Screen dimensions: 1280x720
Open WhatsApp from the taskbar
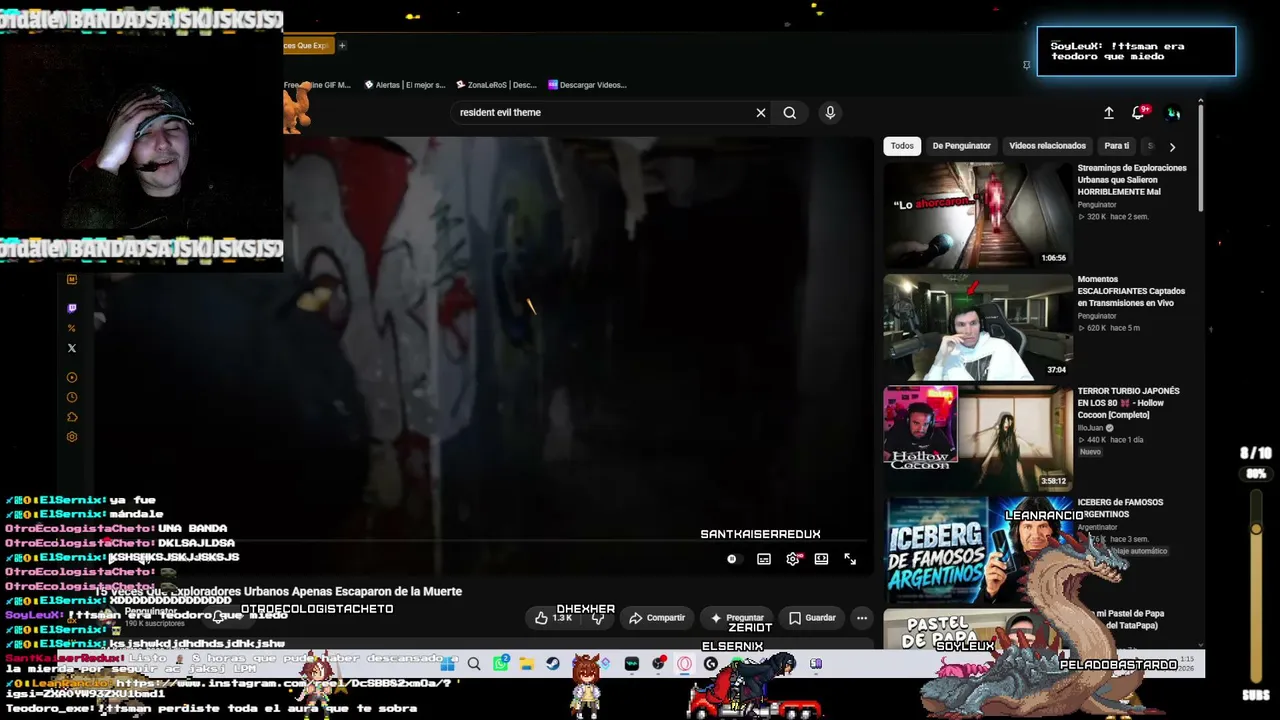[501, 664]
